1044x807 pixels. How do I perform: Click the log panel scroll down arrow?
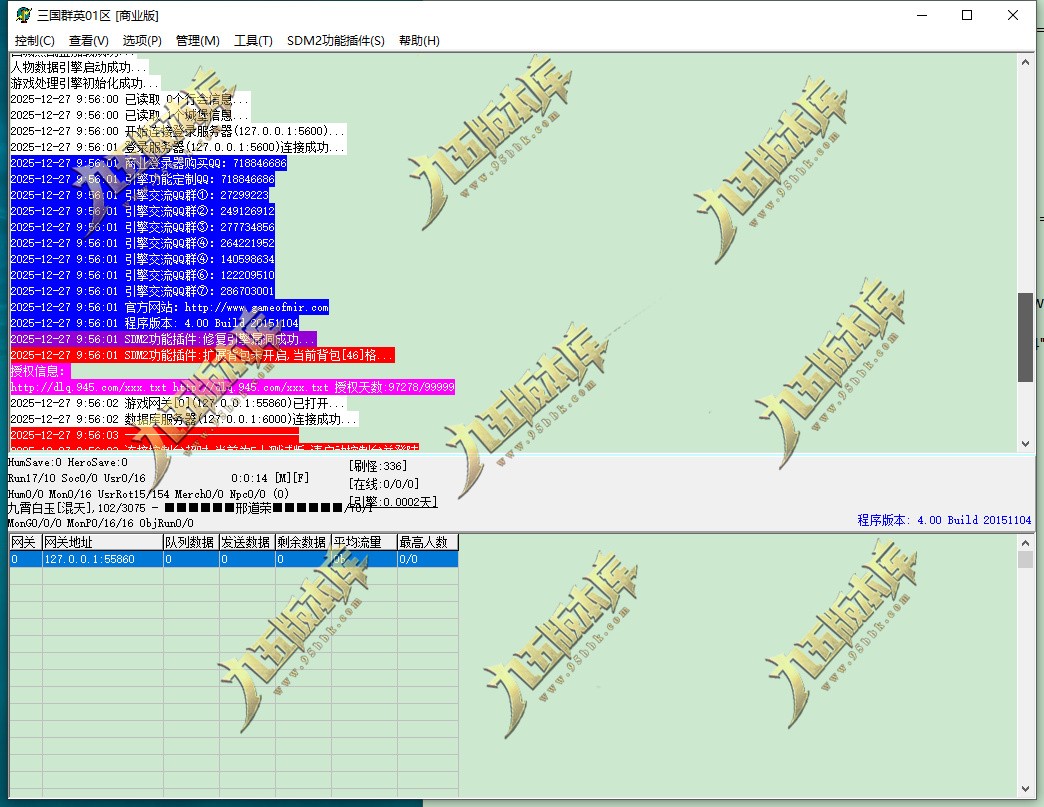coord(1025,443)
